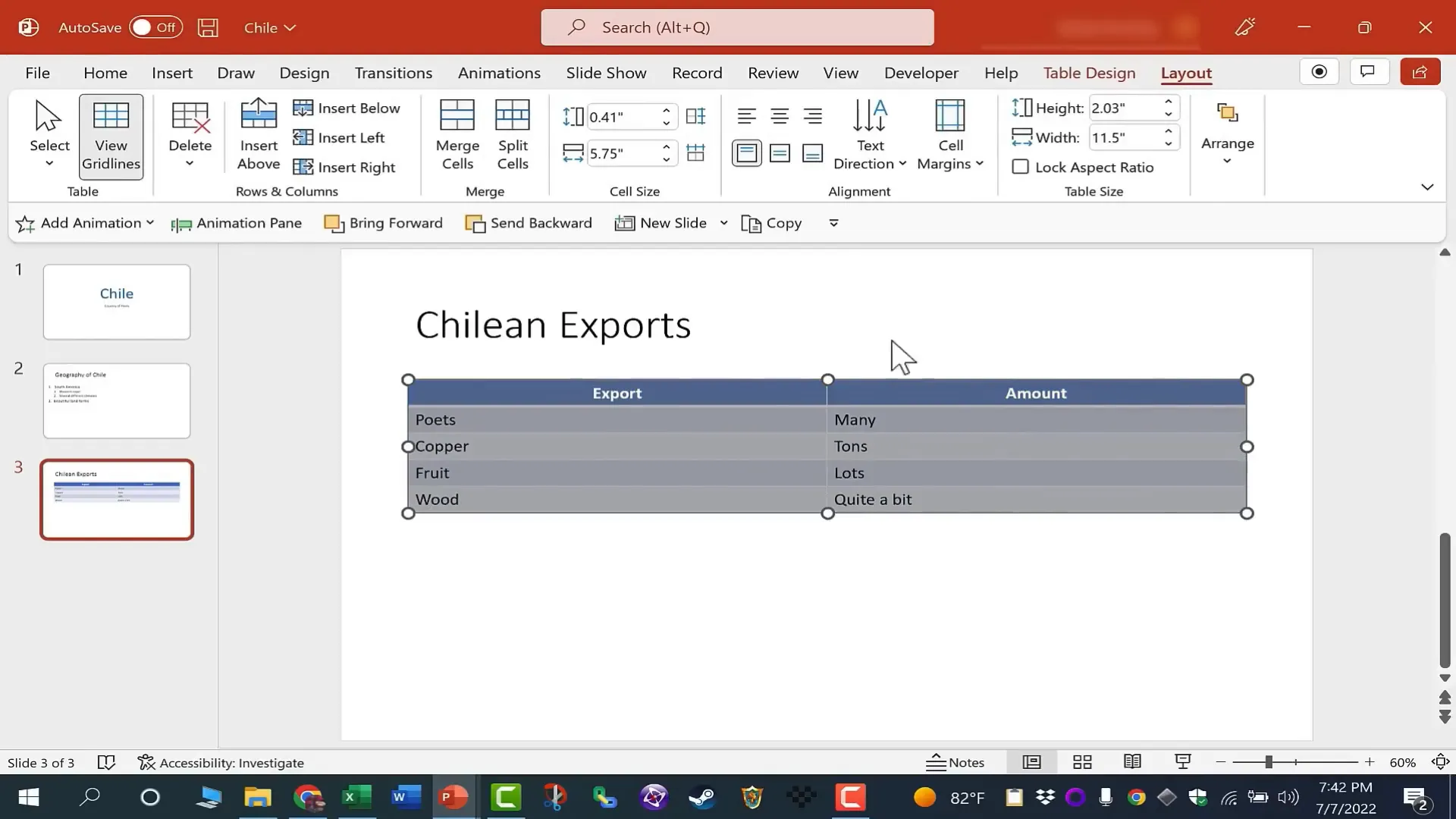The width and height of the screenshot is (1456, 819).
Task: Switch to the Transitions tab
Action: tap(394, 73)
